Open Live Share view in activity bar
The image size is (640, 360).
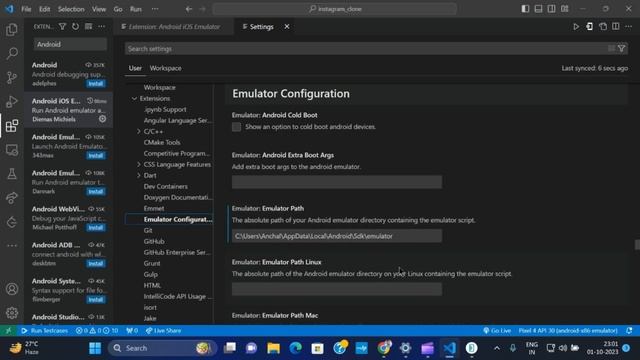12,198
